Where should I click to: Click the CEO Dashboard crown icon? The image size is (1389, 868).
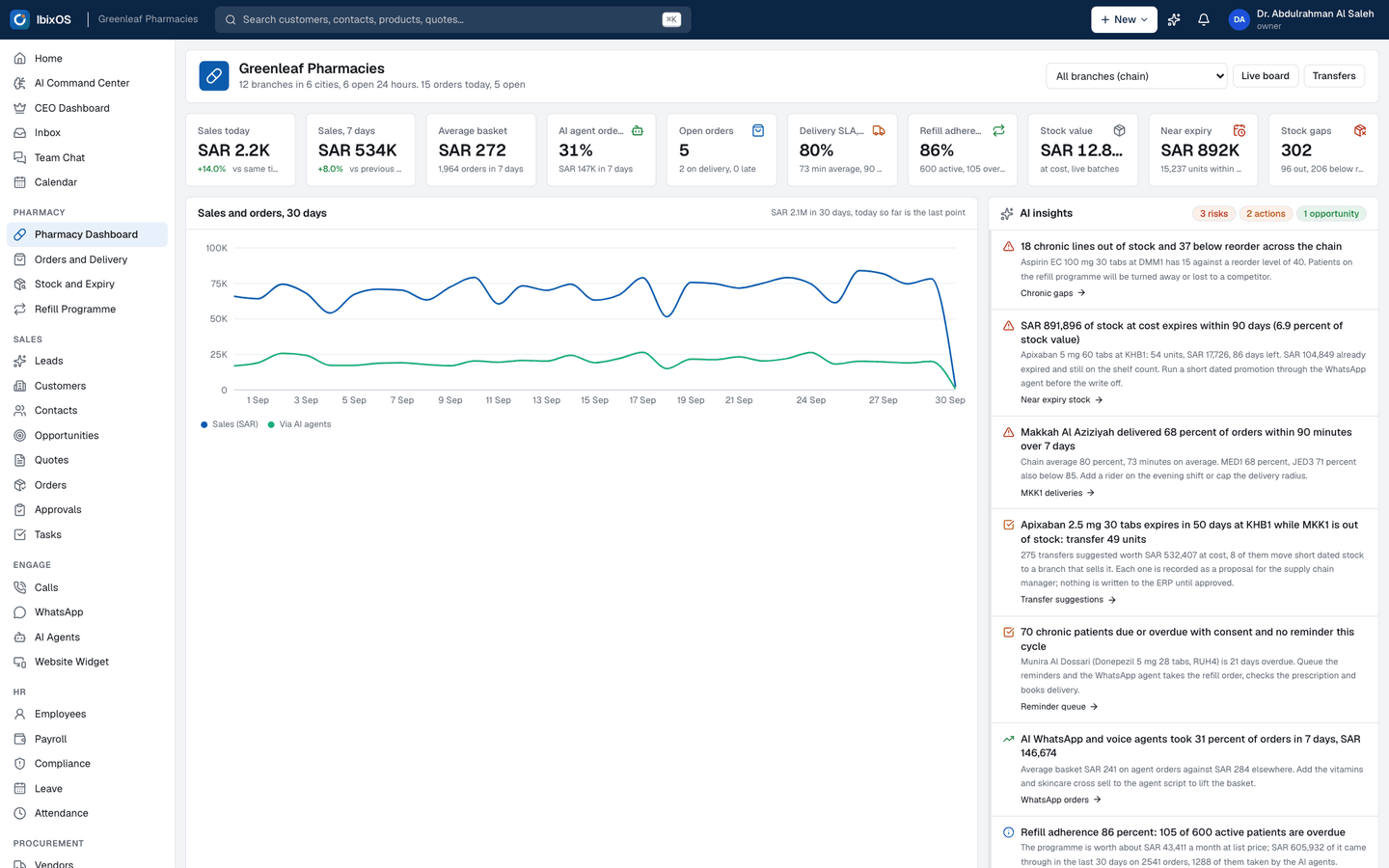20,108
